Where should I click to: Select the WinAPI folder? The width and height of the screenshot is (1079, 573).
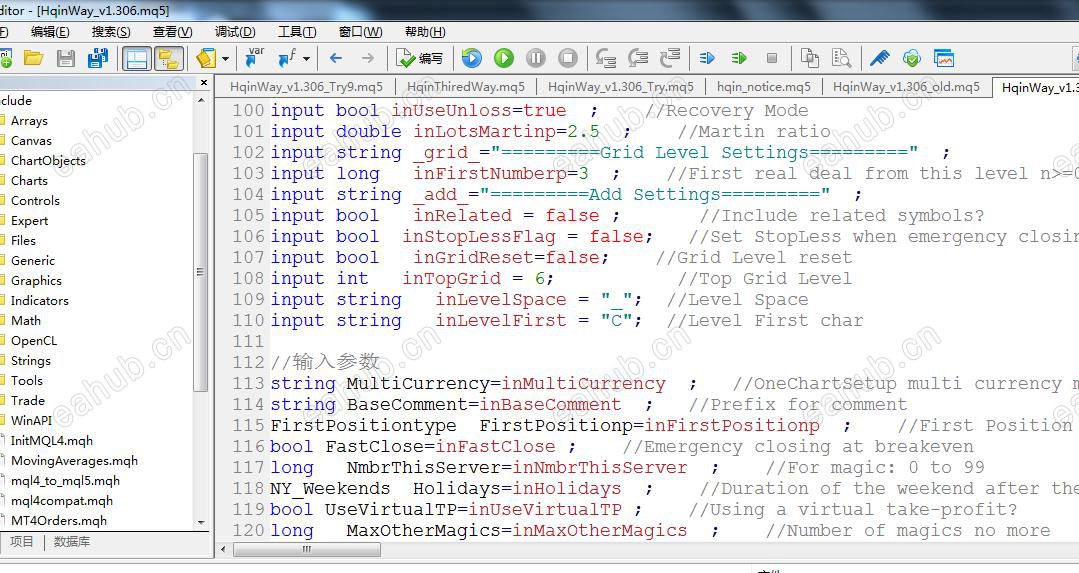tap(31, 420)
